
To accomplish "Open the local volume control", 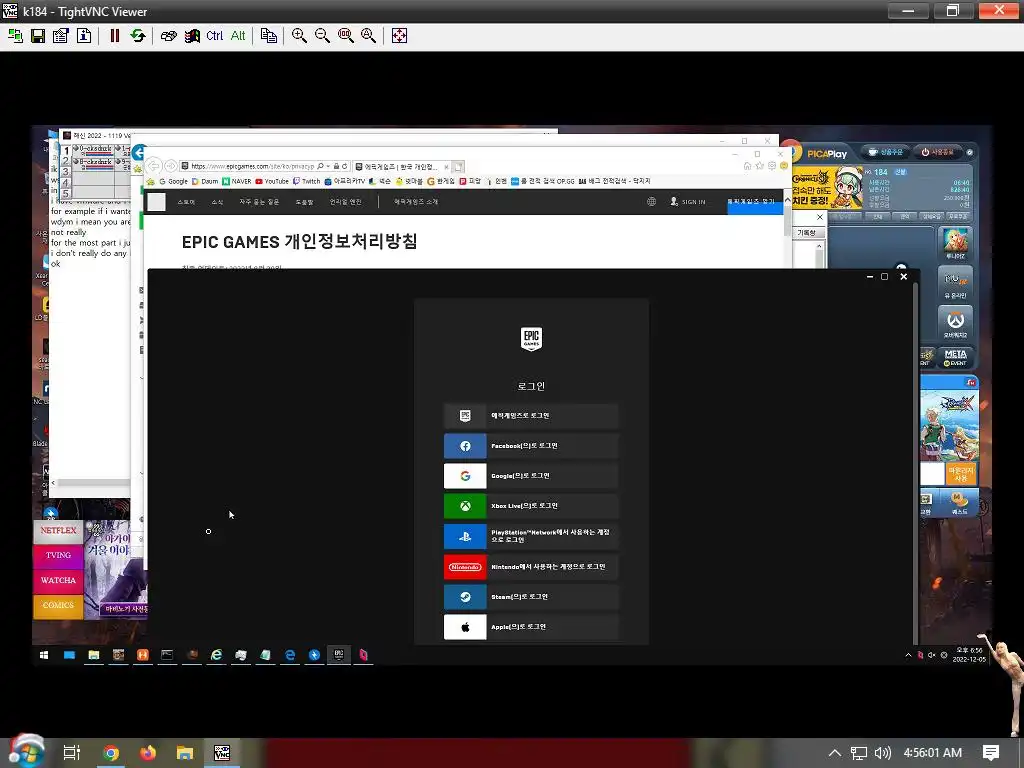I will point(882,753).
